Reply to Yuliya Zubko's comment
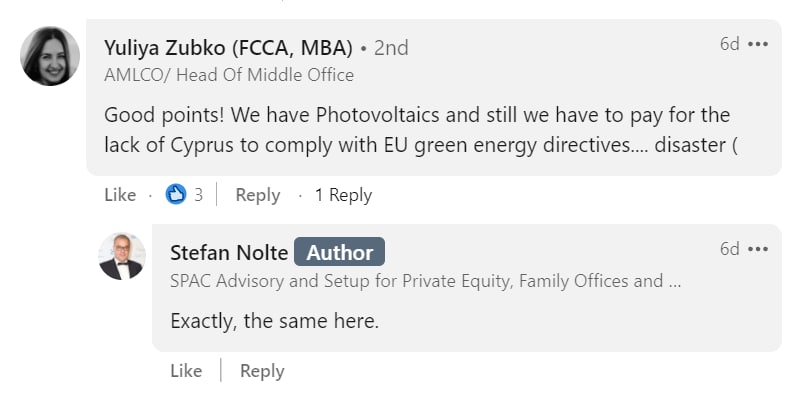This screenshot has width=789, height=400. 257,195
